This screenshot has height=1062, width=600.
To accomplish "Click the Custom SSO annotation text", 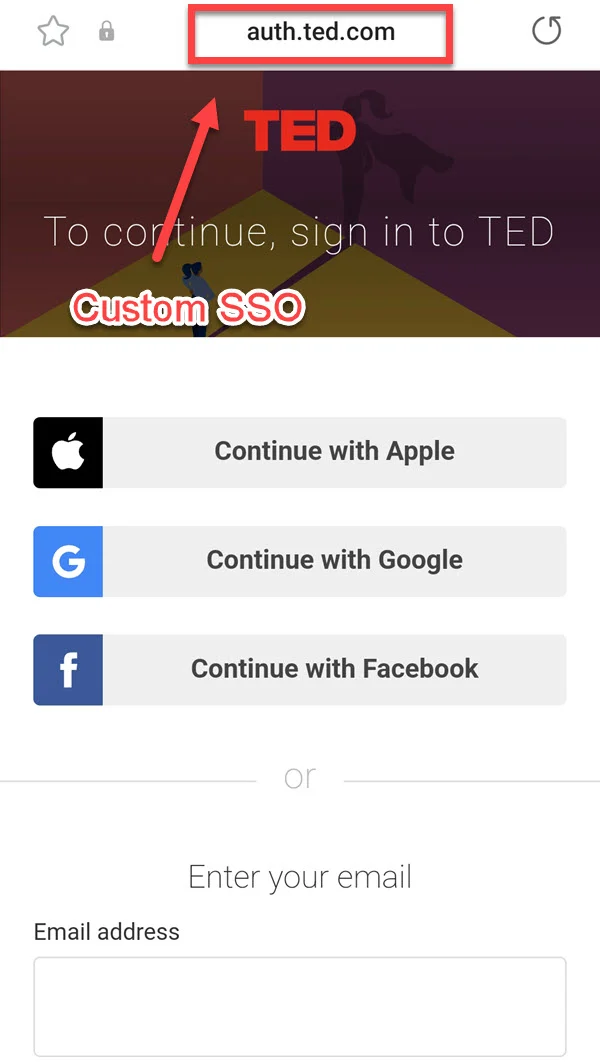I will [x=187, y=307].
